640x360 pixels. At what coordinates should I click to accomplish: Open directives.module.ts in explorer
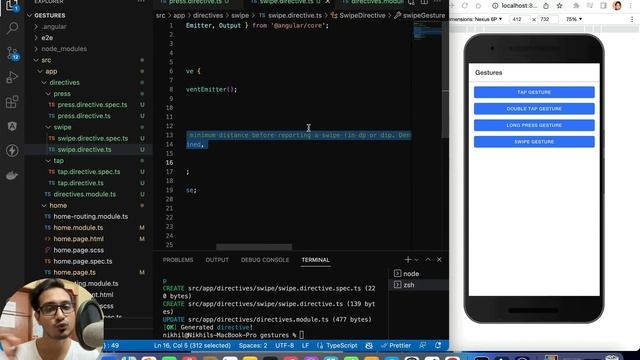(84, 194)
